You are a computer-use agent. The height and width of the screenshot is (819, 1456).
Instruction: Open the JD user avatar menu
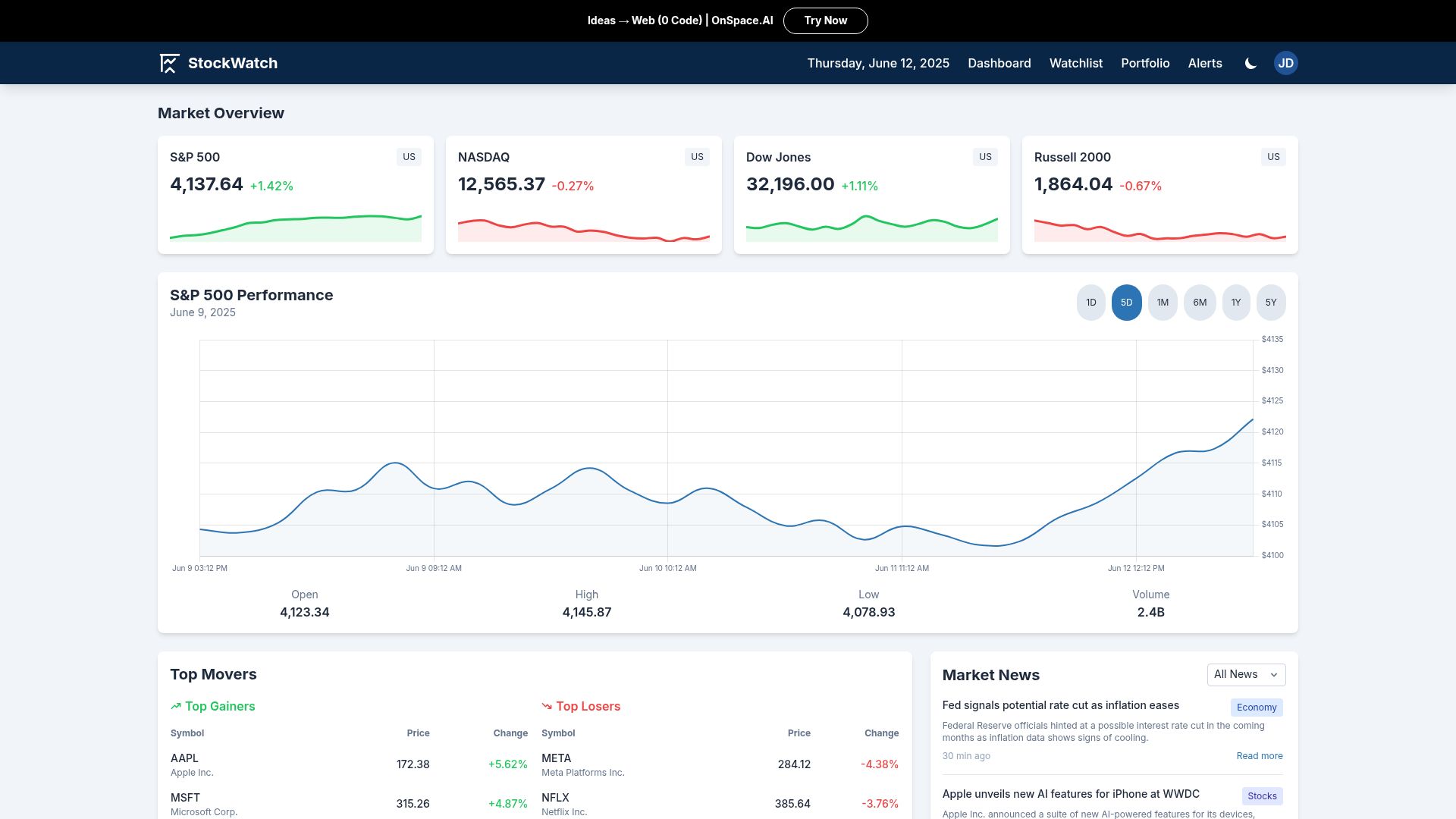(1285, 63)
